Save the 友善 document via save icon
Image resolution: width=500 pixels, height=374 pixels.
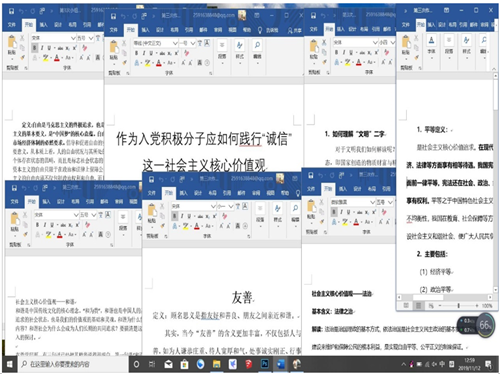(x=152, y=179)
